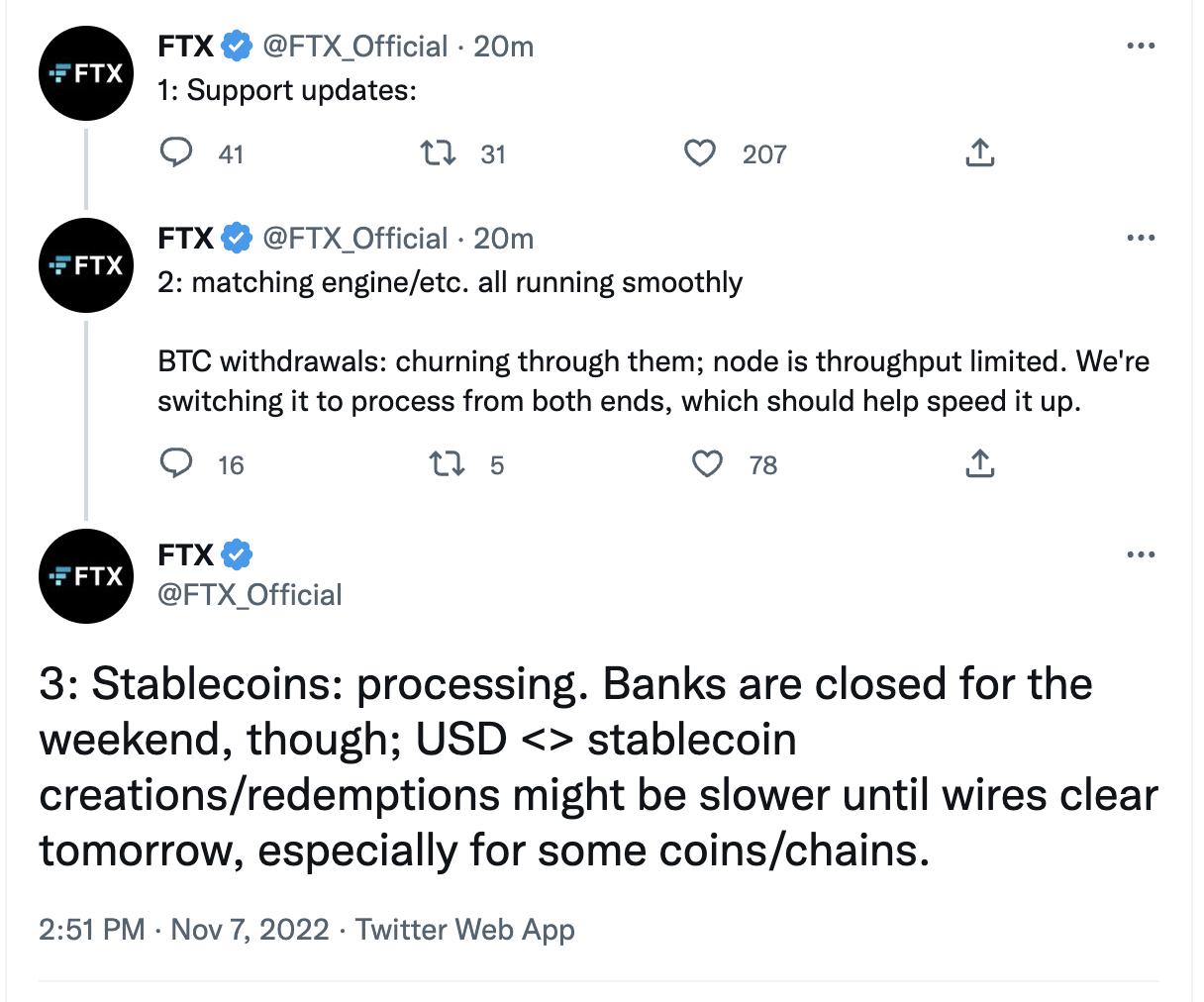The height and width of the screenshot is (1002, 1204).
Task: Reply to the first FTX tweet
Action: coord(178,153)
